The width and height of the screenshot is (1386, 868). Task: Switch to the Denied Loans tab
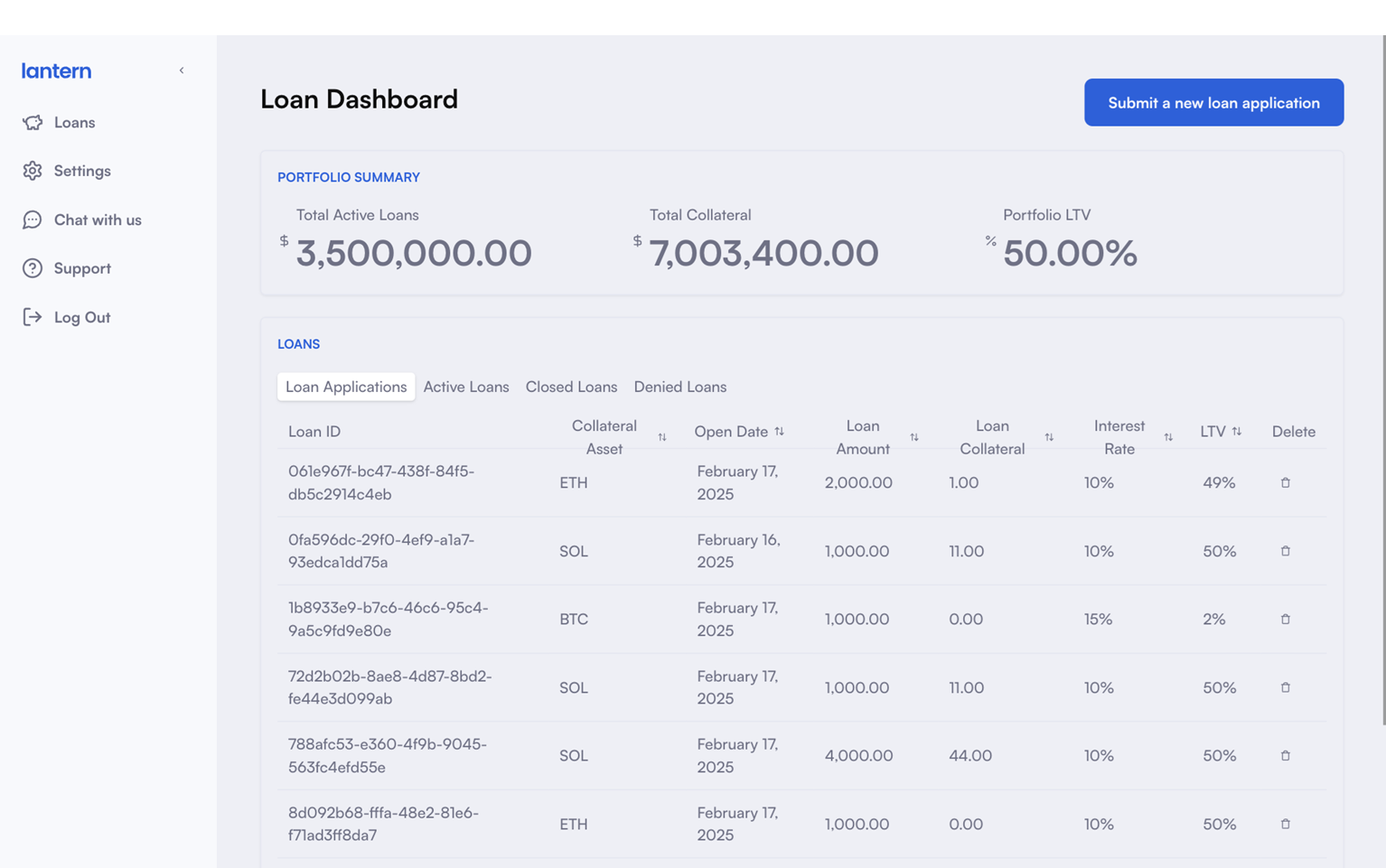[x=680, y=387]
